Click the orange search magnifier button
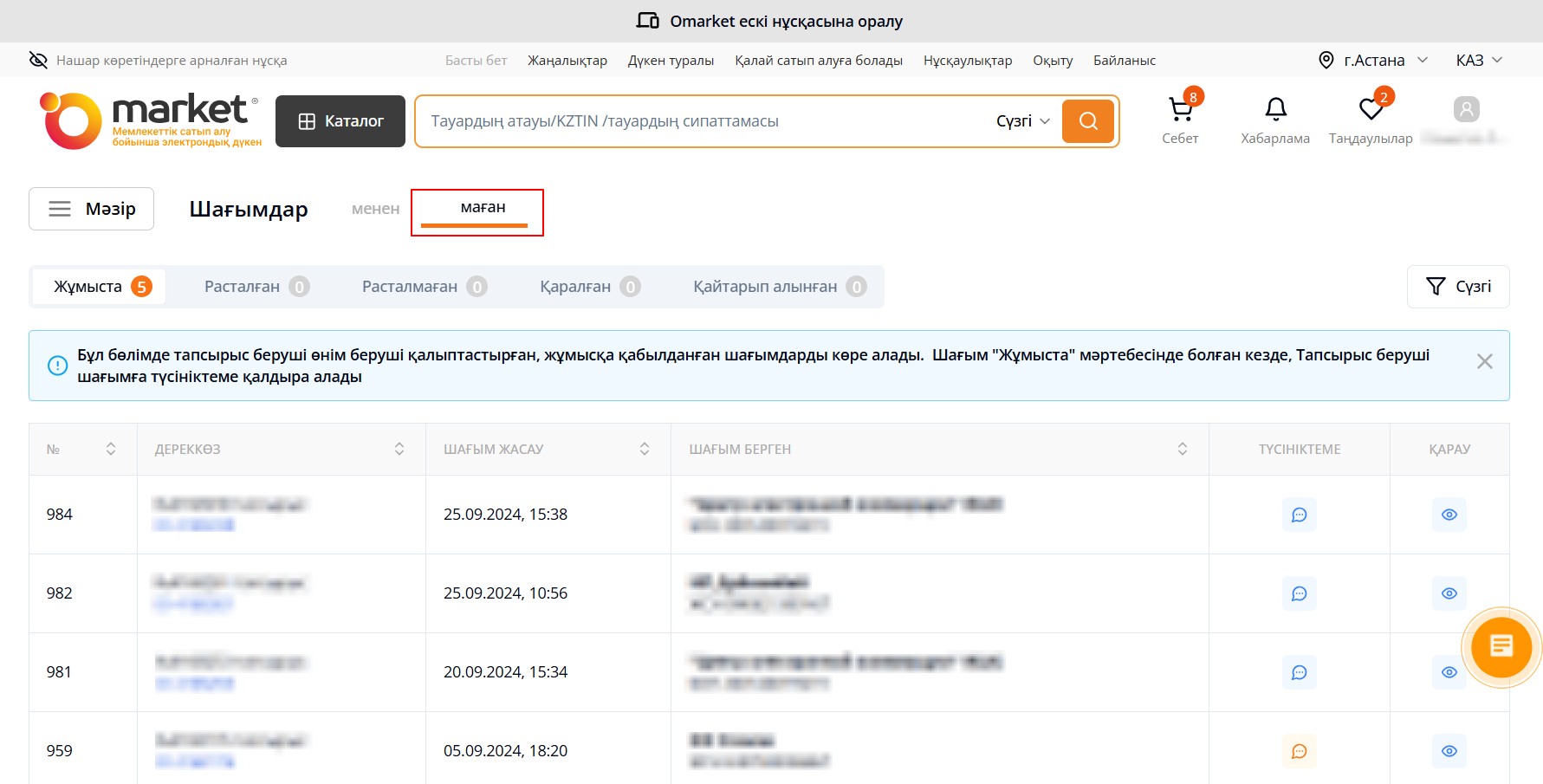Screen dimensions: 1543x784 pos(1088,121)
